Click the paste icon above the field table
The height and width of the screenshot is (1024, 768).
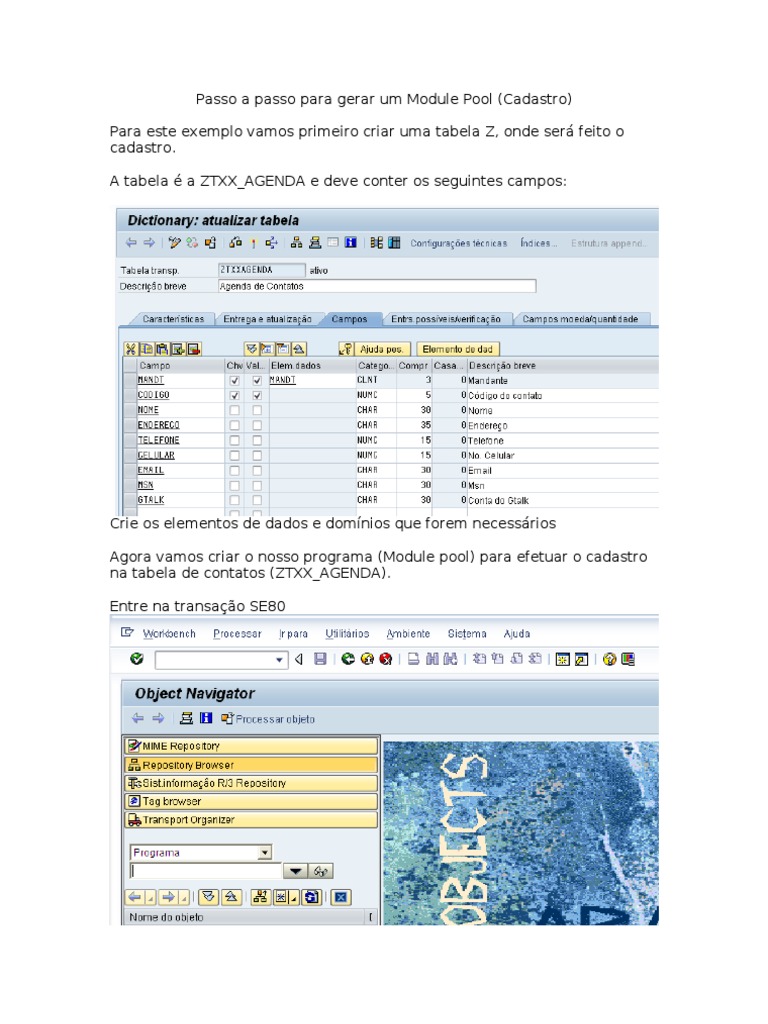pyautogui.click(x=162, y=349)
